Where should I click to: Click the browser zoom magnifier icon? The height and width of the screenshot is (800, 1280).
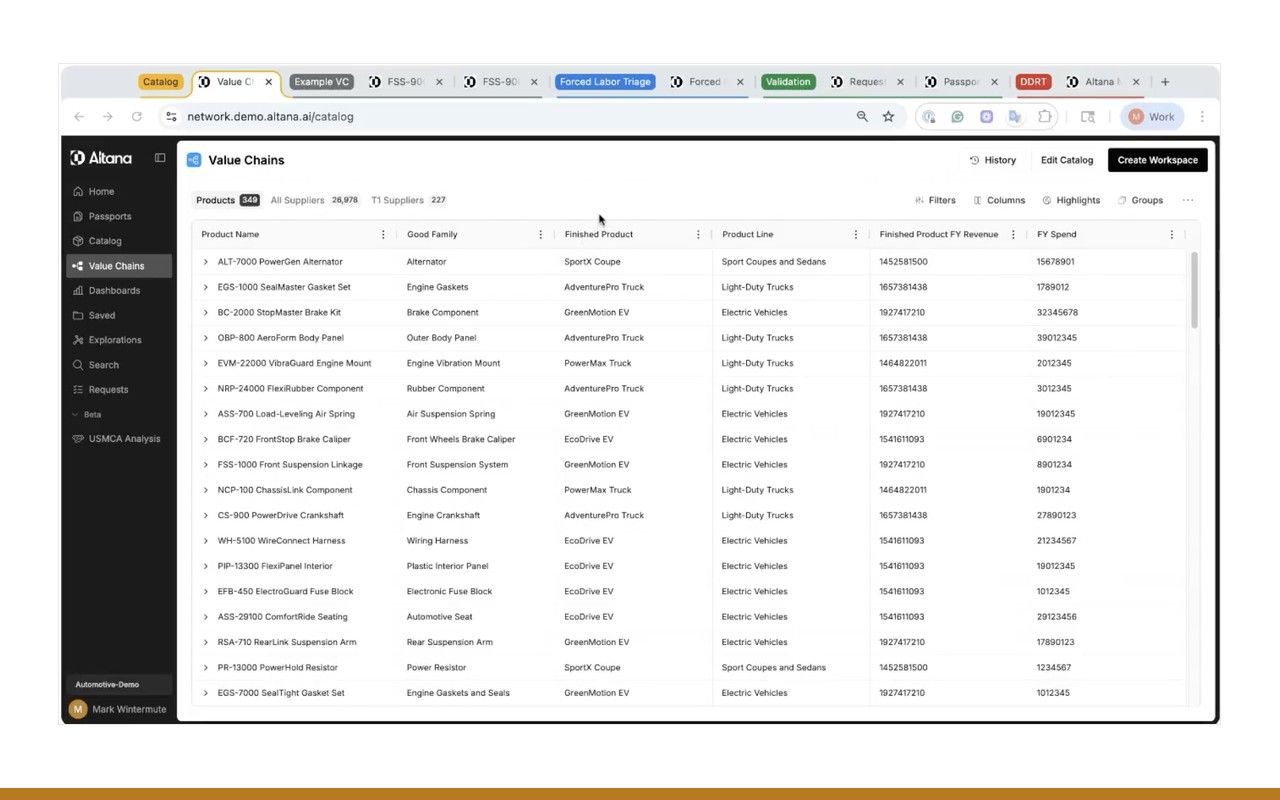coord(862,117)
